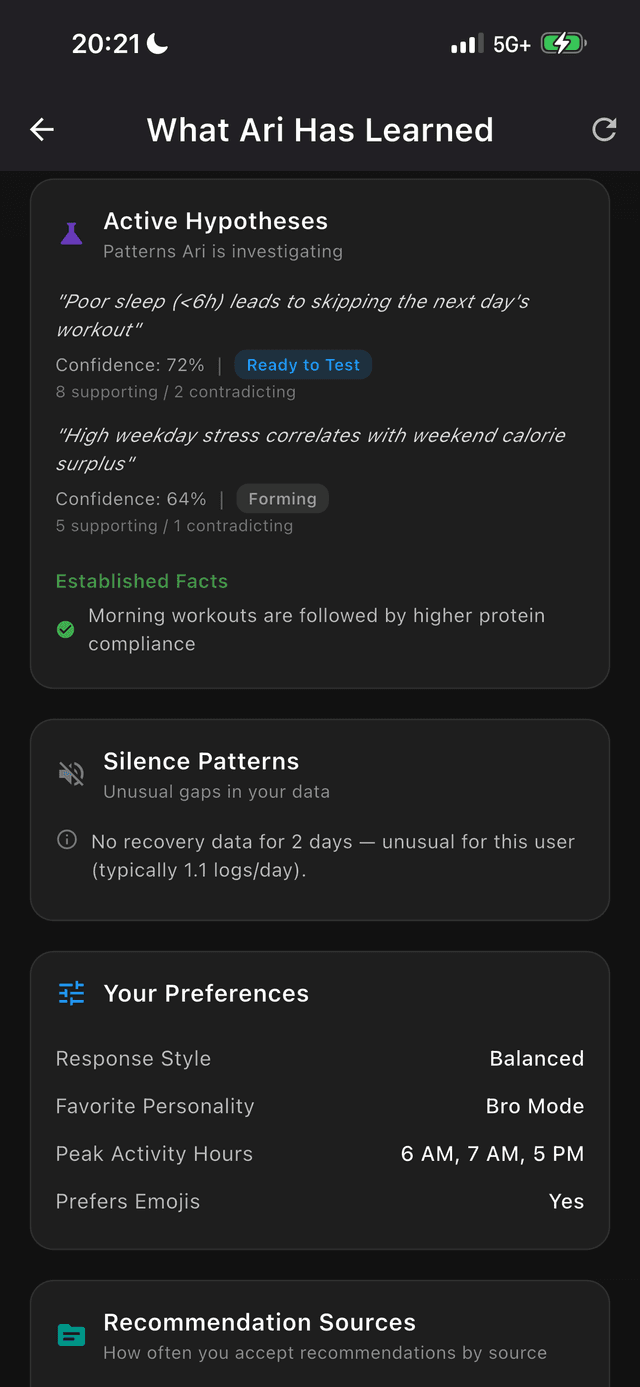The image size is (640, 1387).
Task: Click the Forming status badge
Action: tap(282, 498)
